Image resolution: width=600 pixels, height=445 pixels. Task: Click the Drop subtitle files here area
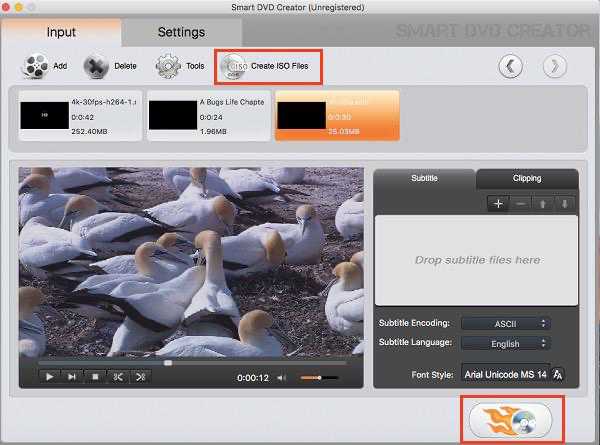[476, 260]
